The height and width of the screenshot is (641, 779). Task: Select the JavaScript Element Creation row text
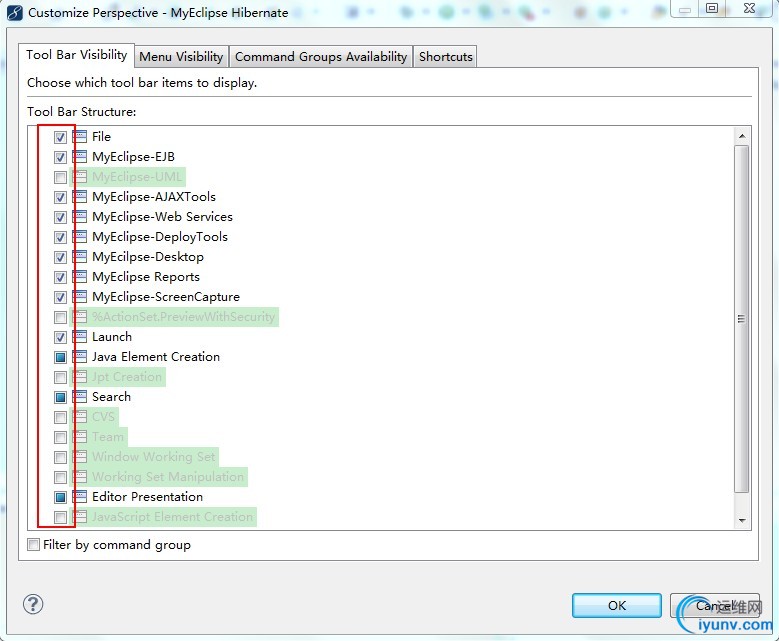tap(172, 517)
